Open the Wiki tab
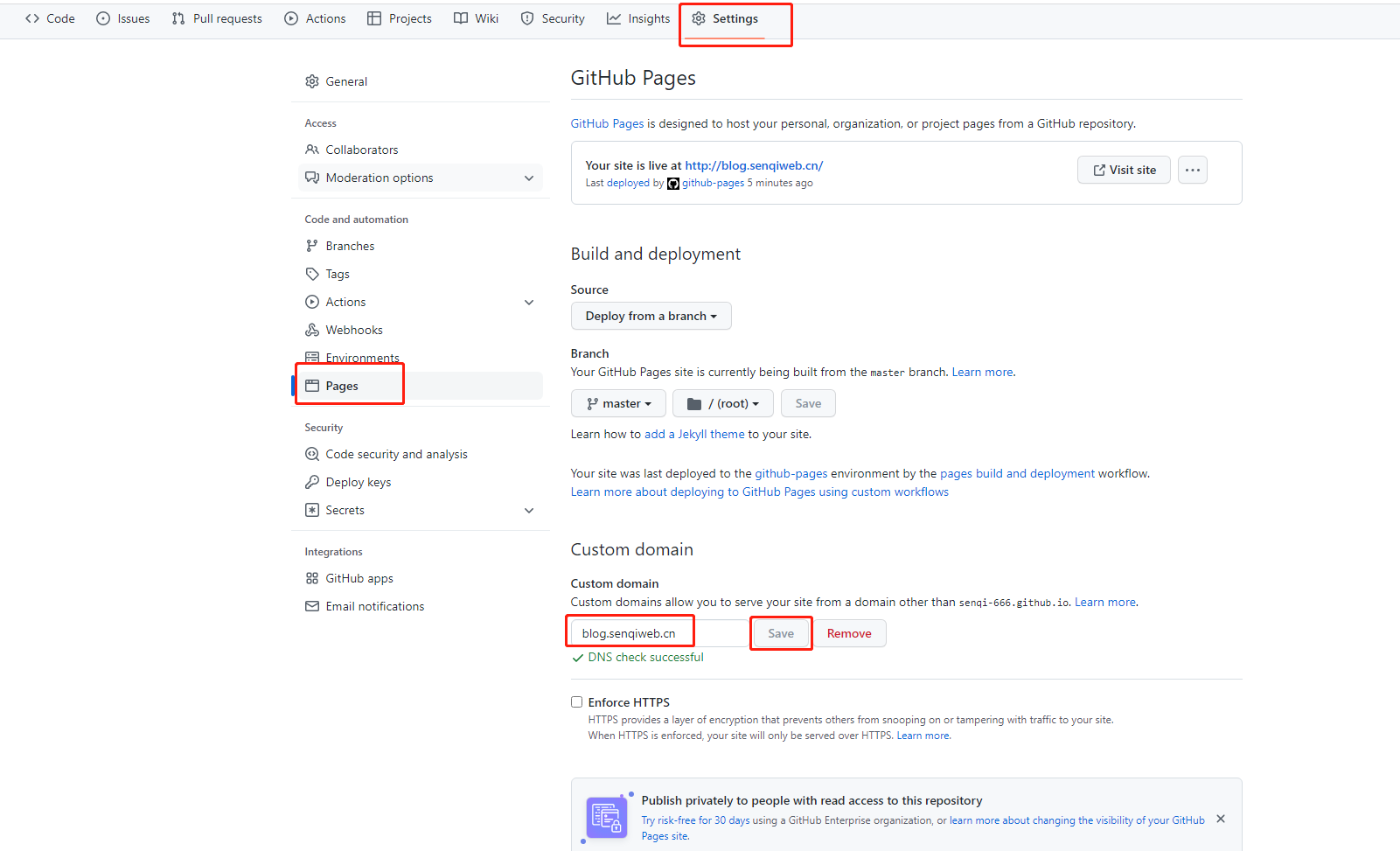Screen dimensions: 1400x851 [477, 18]
